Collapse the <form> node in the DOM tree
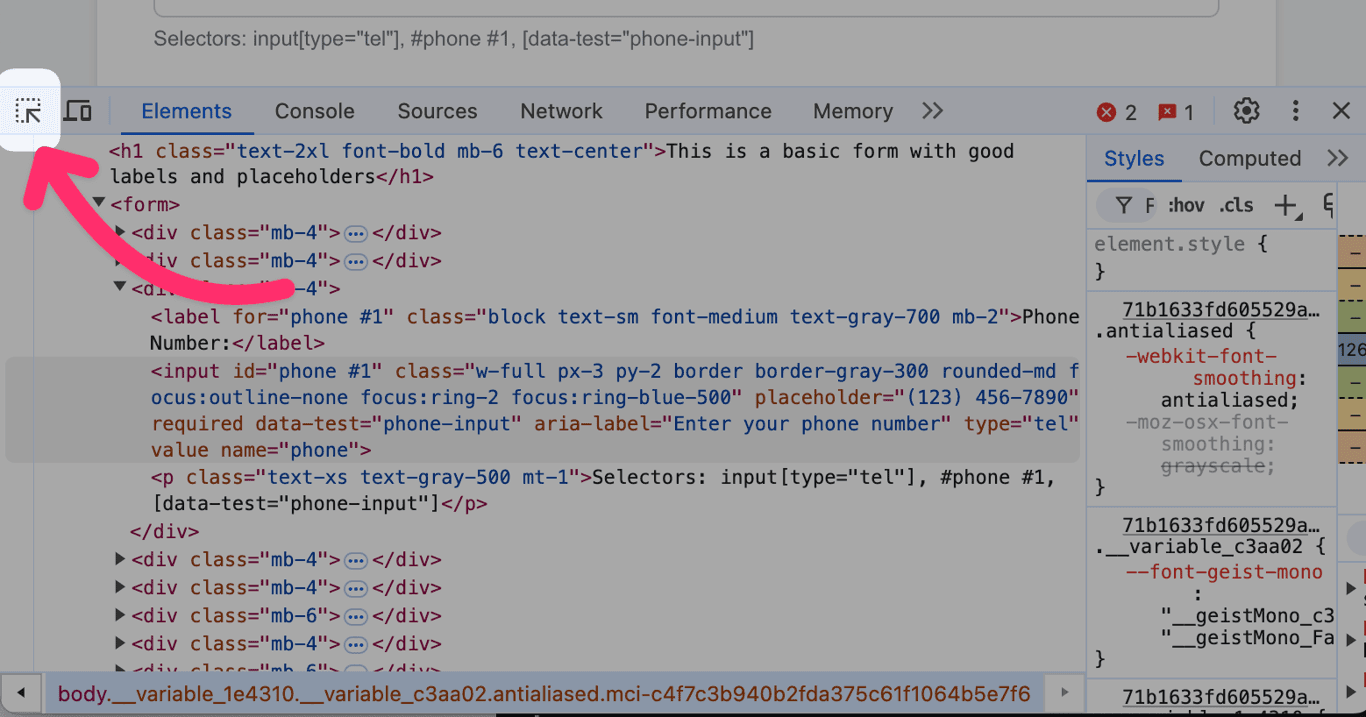Image resolution: width=1366 pixels, height=717 pixels. (100, 204)
